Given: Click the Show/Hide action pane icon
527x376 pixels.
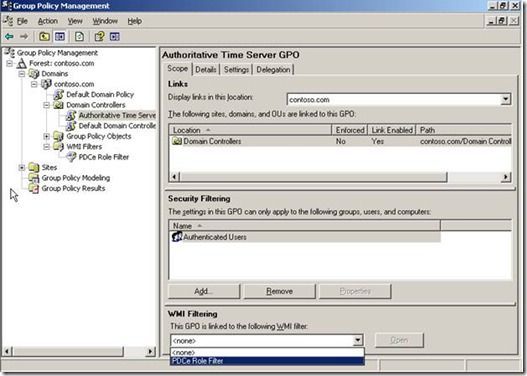Looking at the screenshot, I should click(x=115, y=36).
